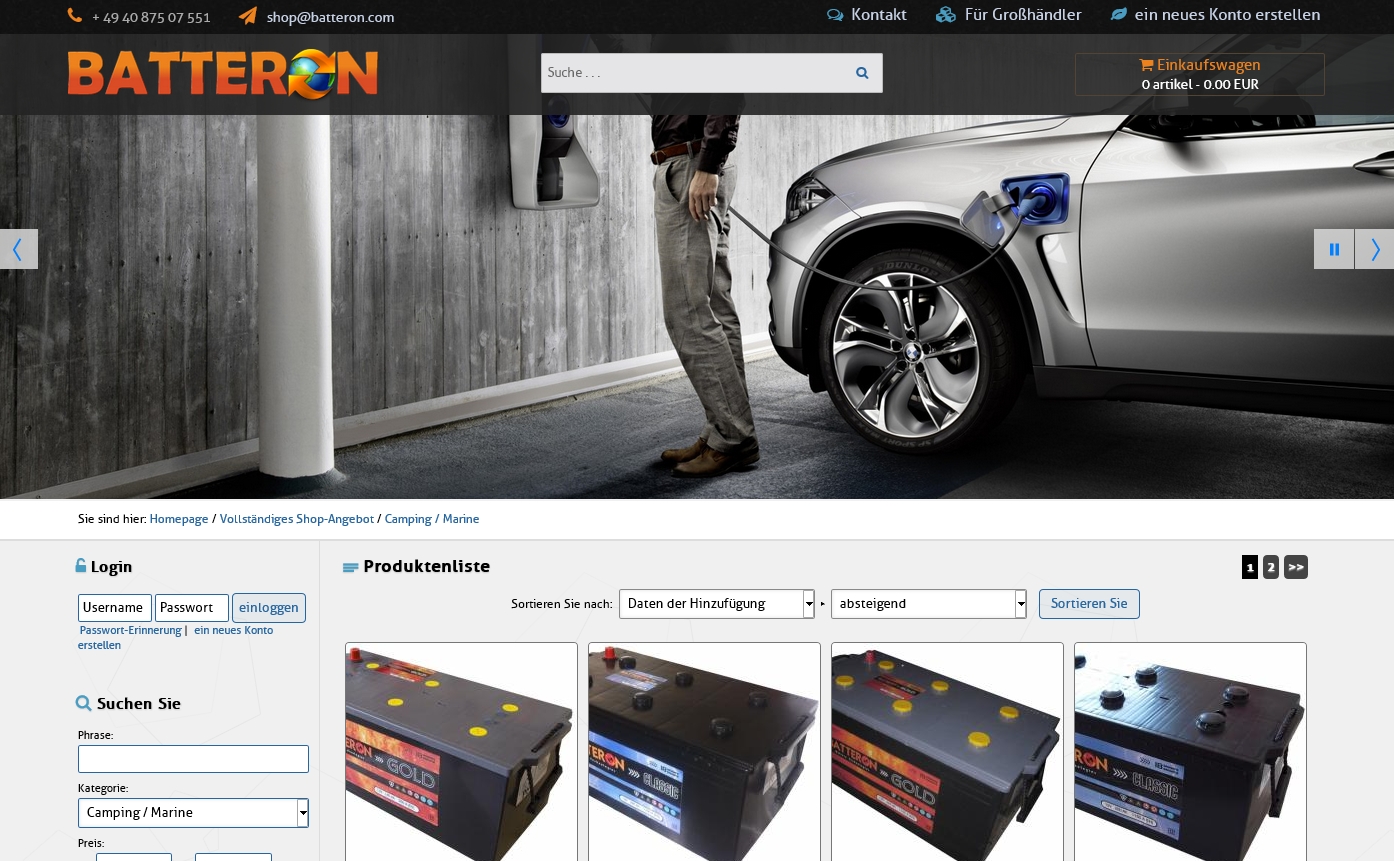Screen dimensions: 1394x861
Task: Open the 'absteigend' order dropdown
Action: point(928,604)
